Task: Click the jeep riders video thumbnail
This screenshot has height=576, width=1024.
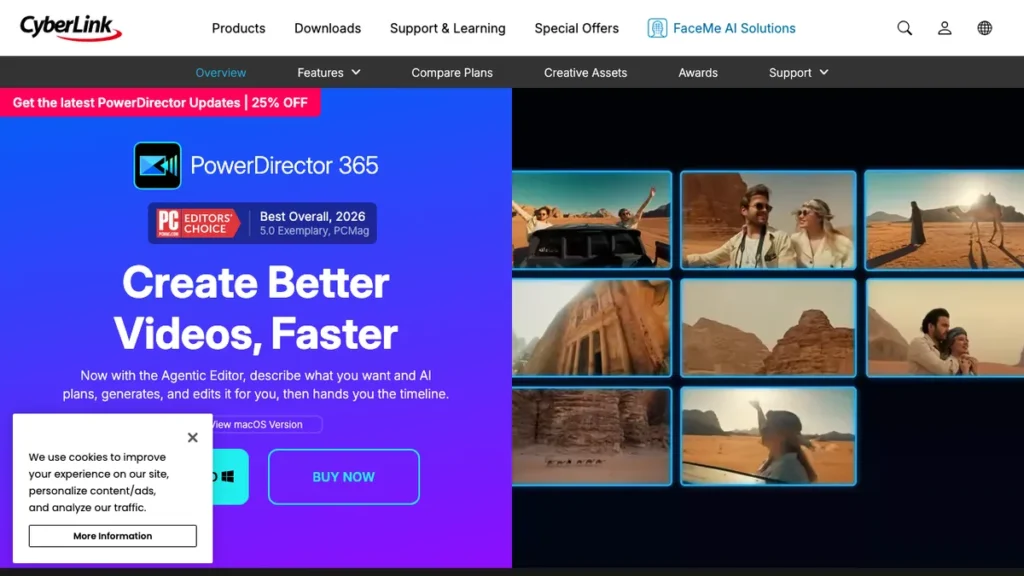Action: click(592, 219)
